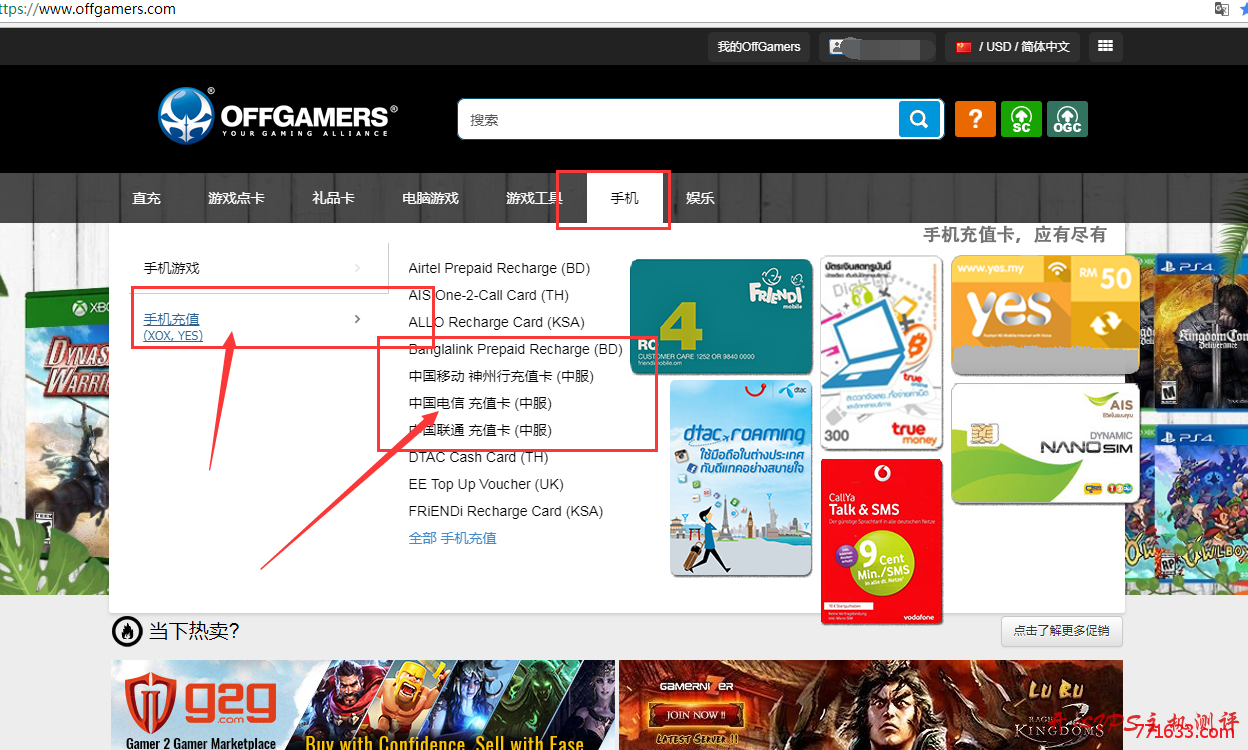Open FRiENDi Recharge Card (KSA)

(x=506, y=511)
